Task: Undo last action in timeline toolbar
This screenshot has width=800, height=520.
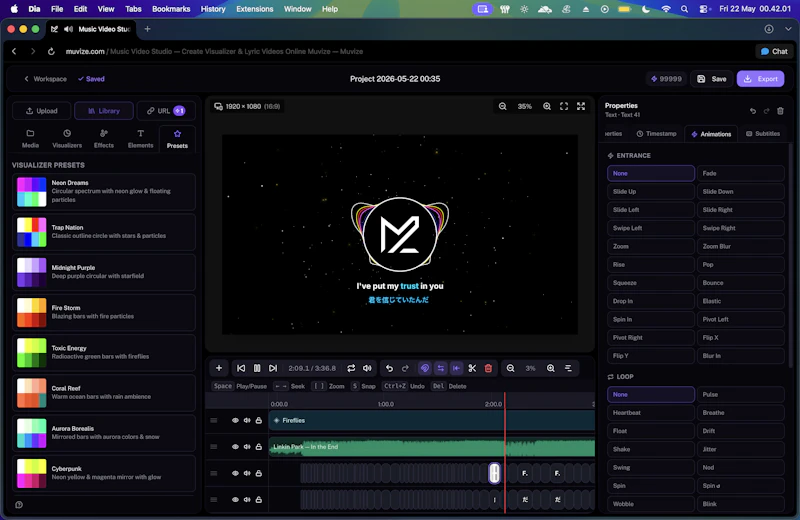Action: pos(389,368)
